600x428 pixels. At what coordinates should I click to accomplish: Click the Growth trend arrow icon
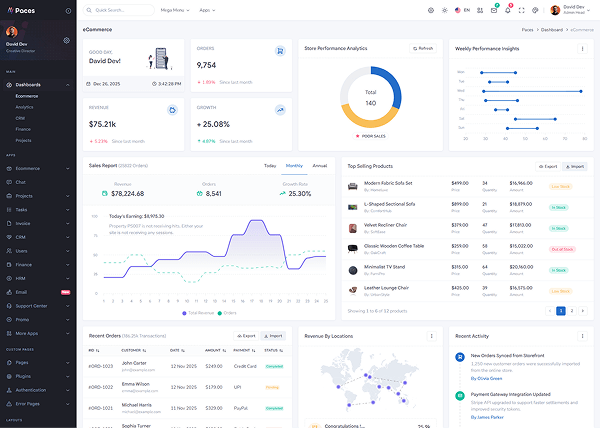coord(283,110)
